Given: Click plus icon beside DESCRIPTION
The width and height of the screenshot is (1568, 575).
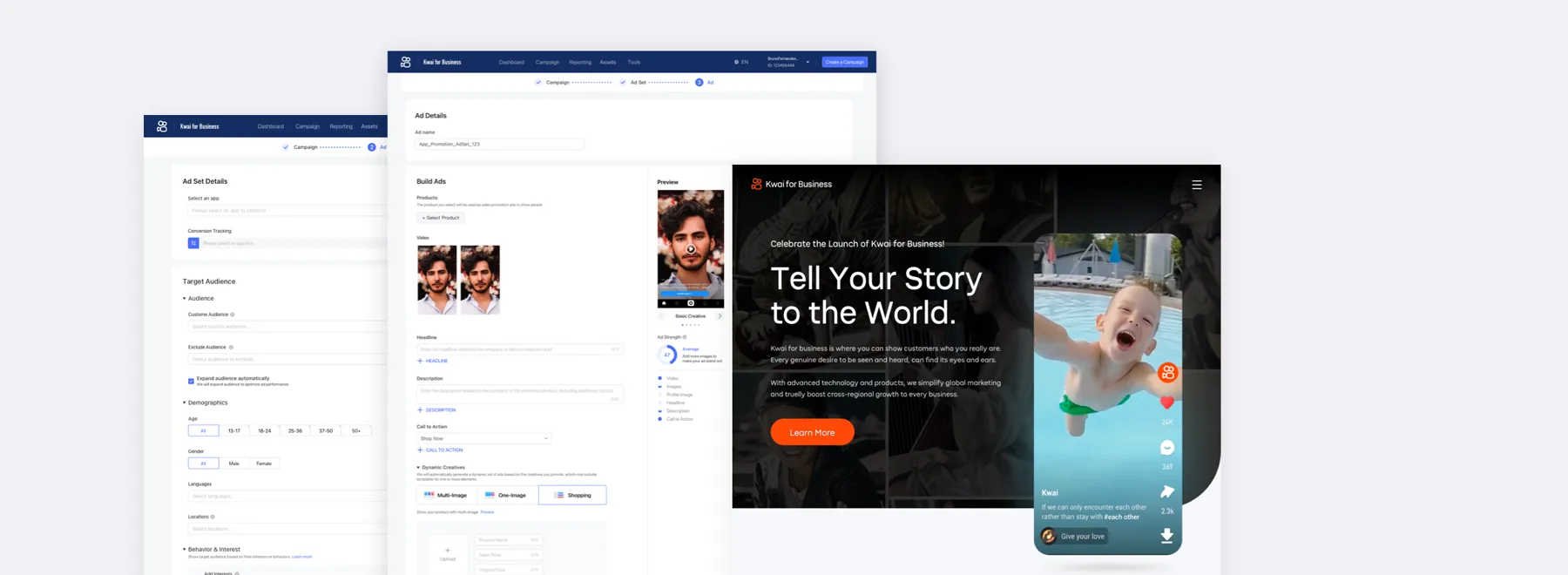Looking at the screenshot, I should click(420, 409).
